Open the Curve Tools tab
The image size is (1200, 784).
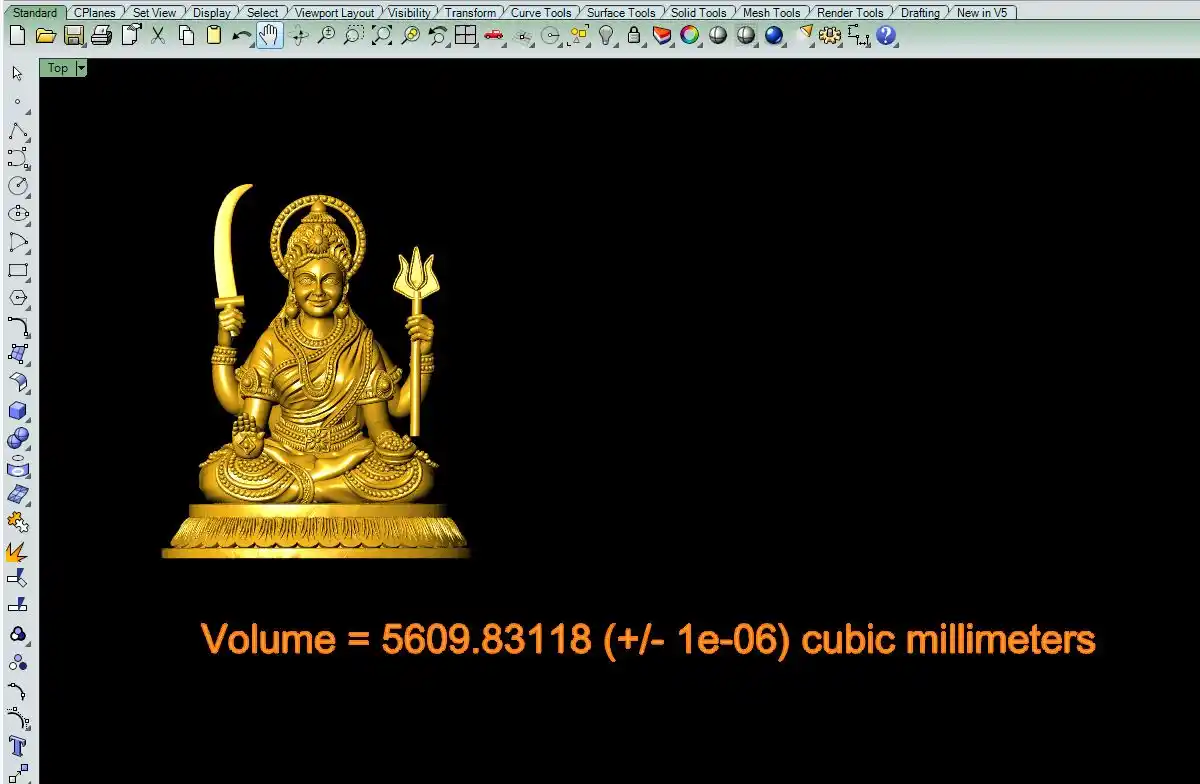540,13
